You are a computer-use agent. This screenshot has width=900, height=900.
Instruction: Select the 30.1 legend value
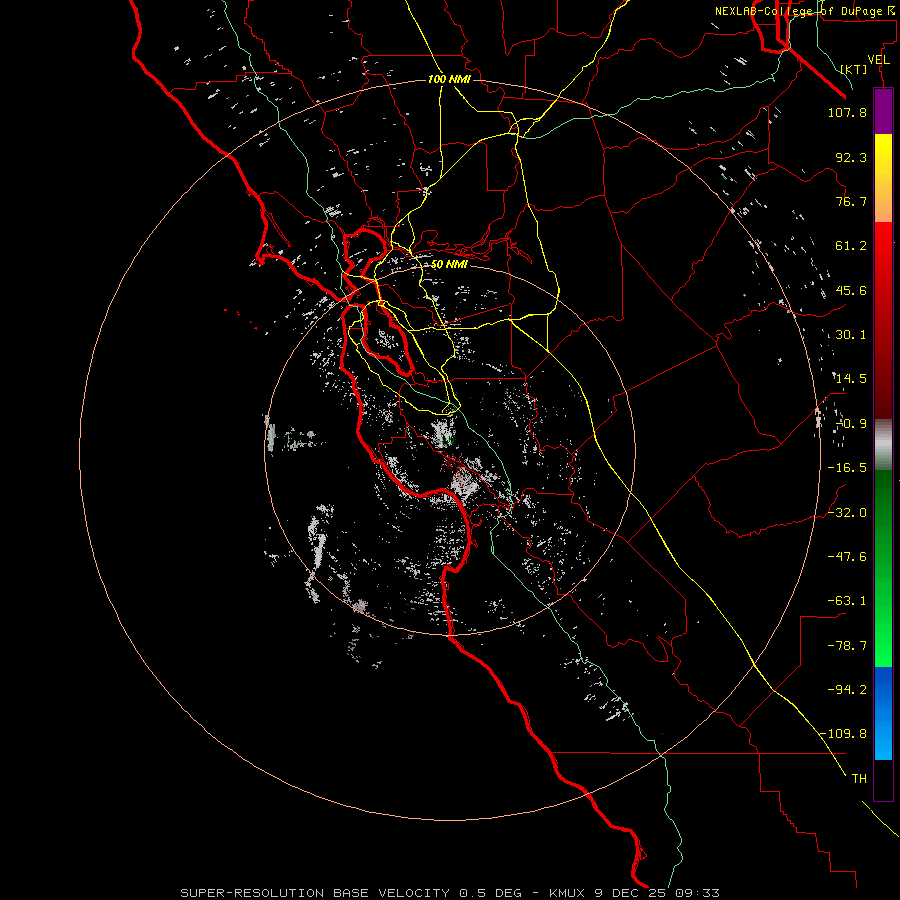point(851,335)
